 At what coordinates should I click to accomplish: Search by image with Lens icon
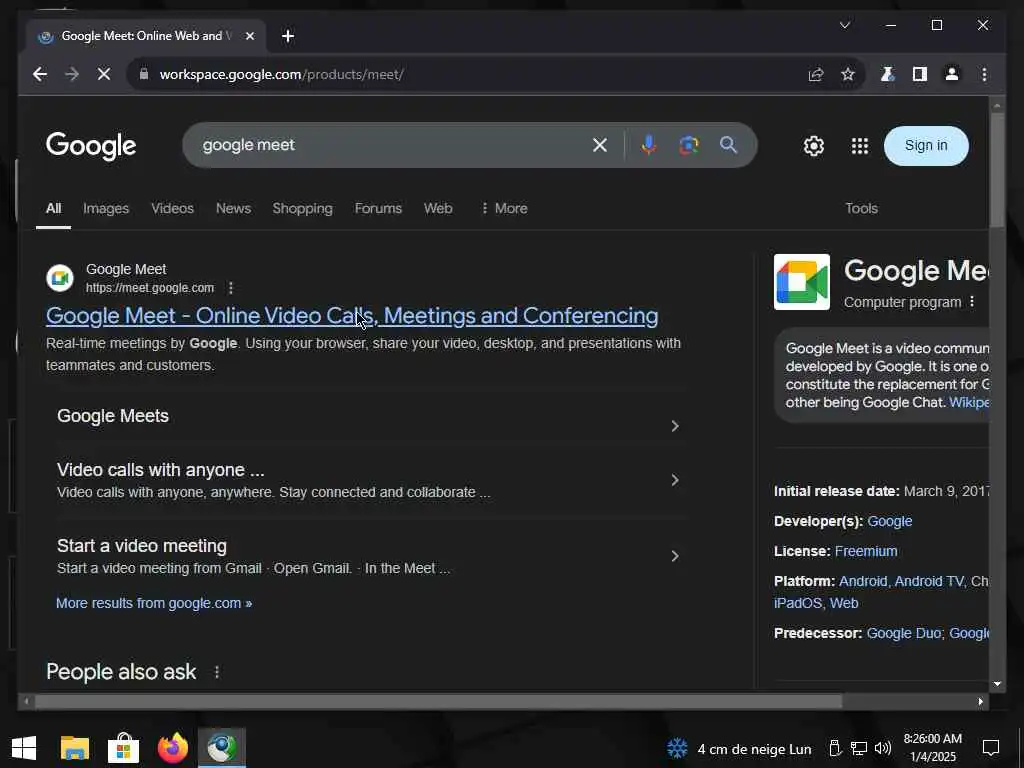click(x=688, y=145)
